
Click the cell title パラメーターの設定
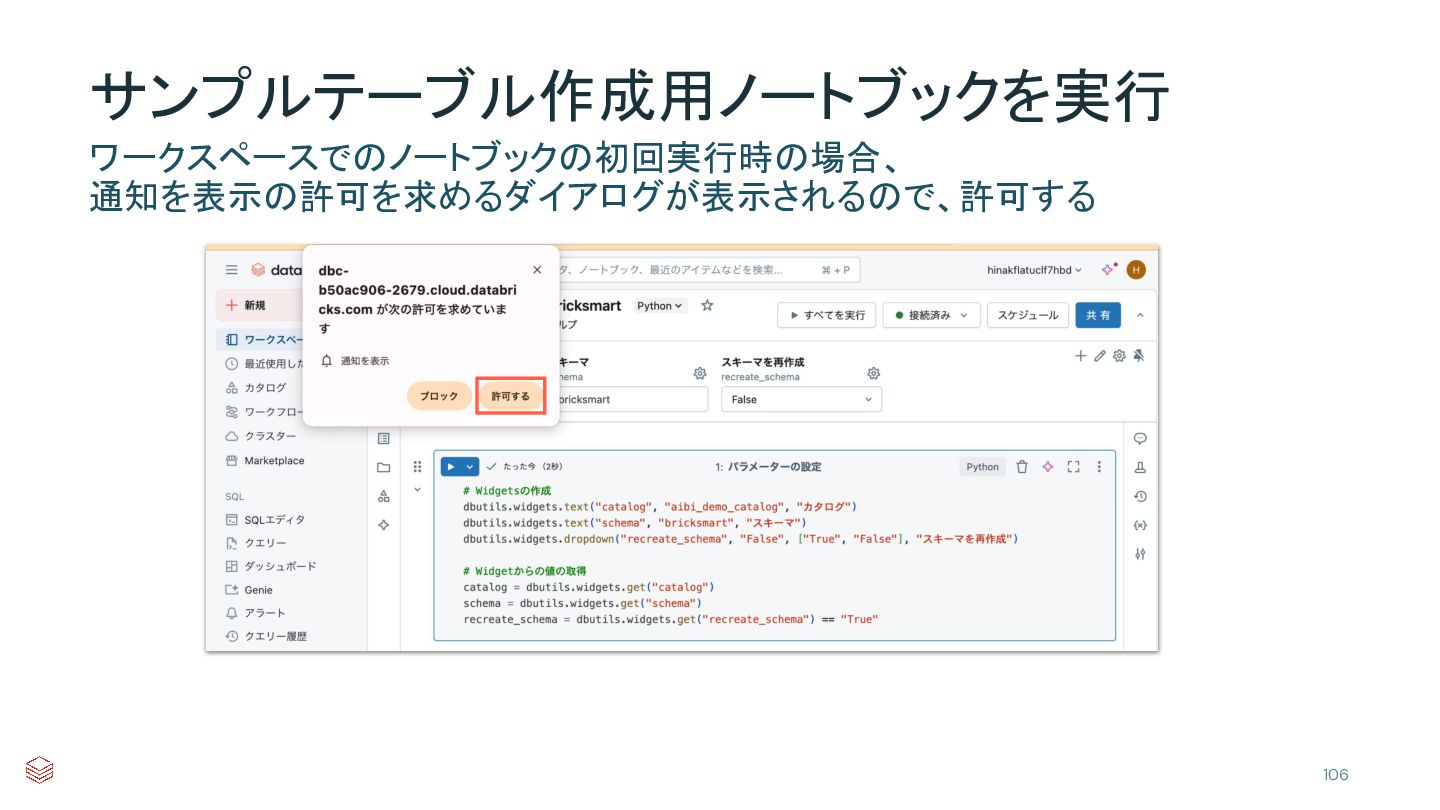click(775, 467)
